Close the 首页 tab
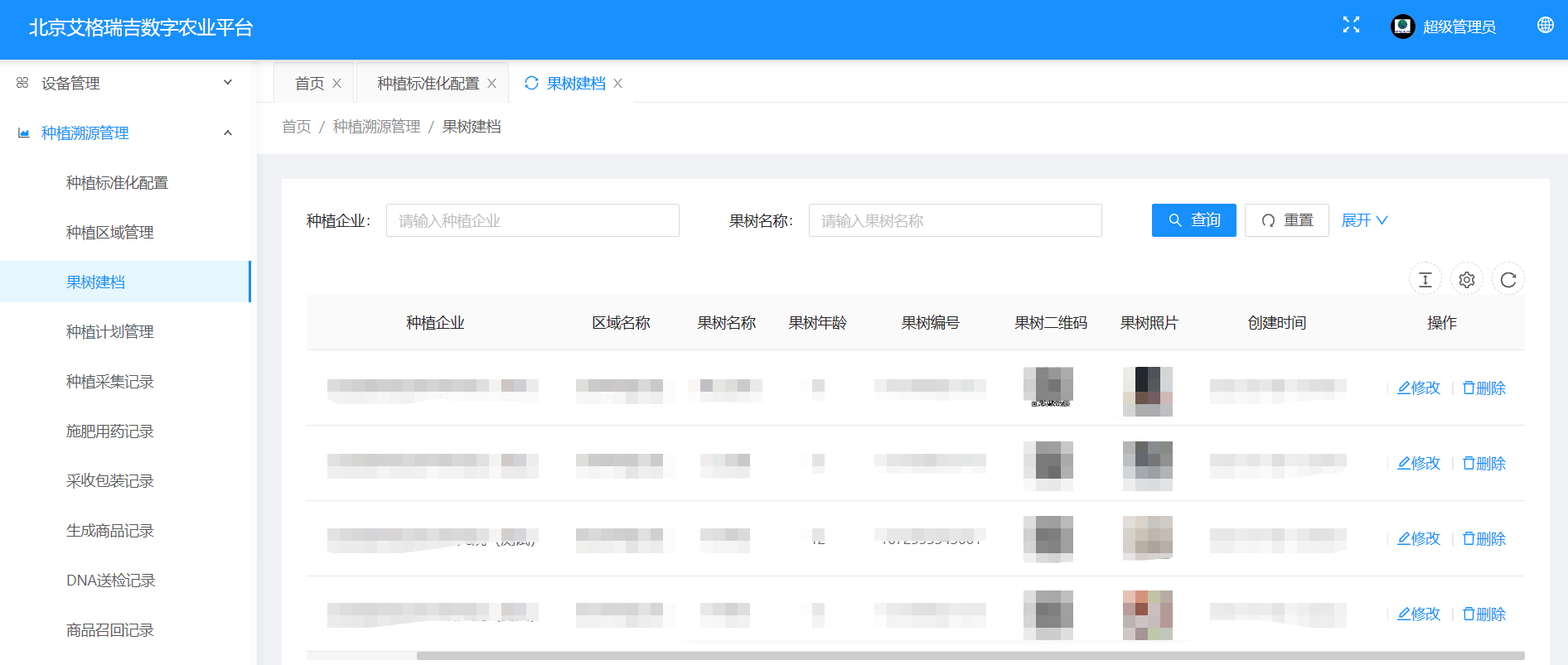This screenshot has height=665, width=1568. (336, 84)
